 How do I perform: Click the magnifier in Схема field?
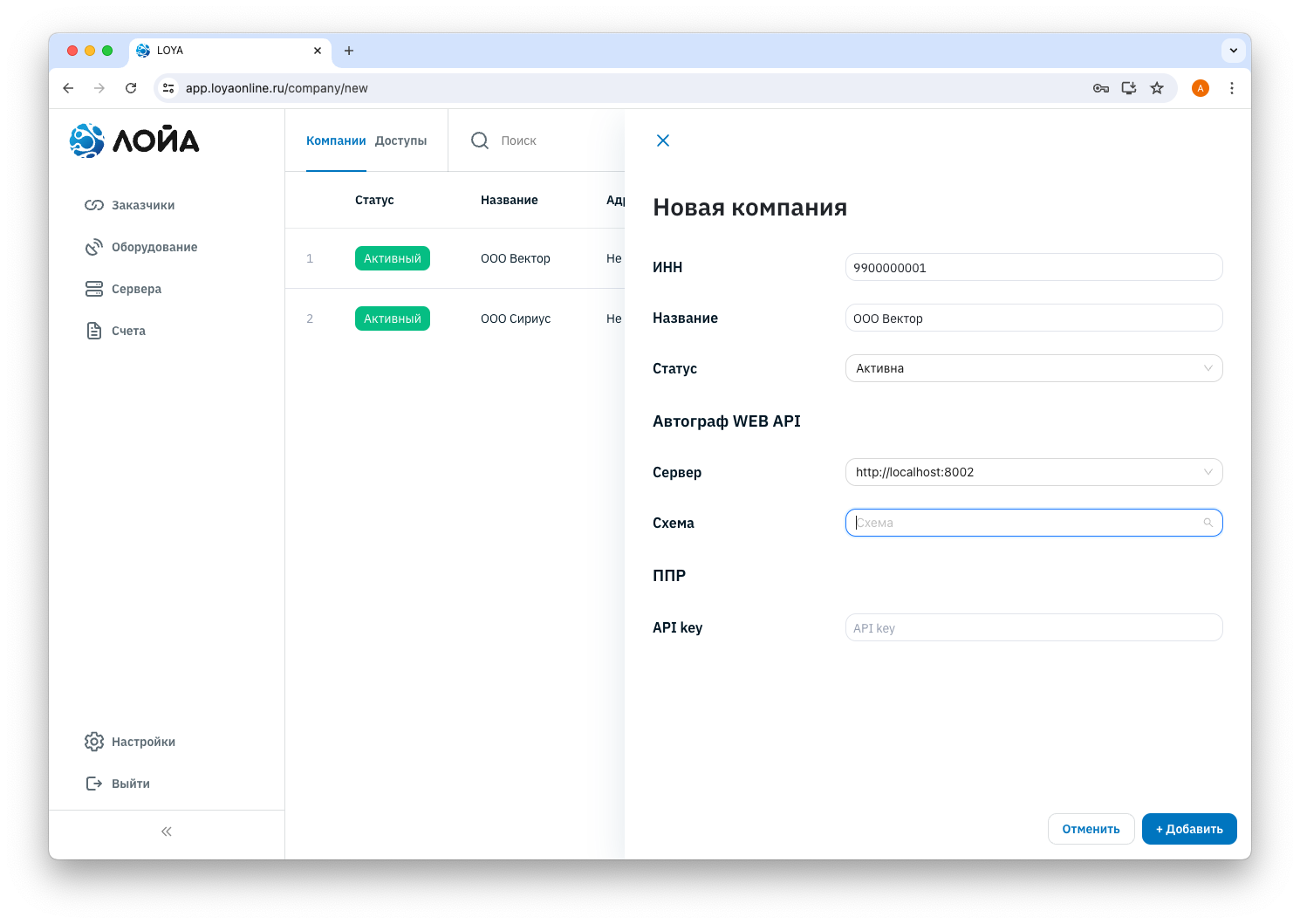click(1208, 523)
